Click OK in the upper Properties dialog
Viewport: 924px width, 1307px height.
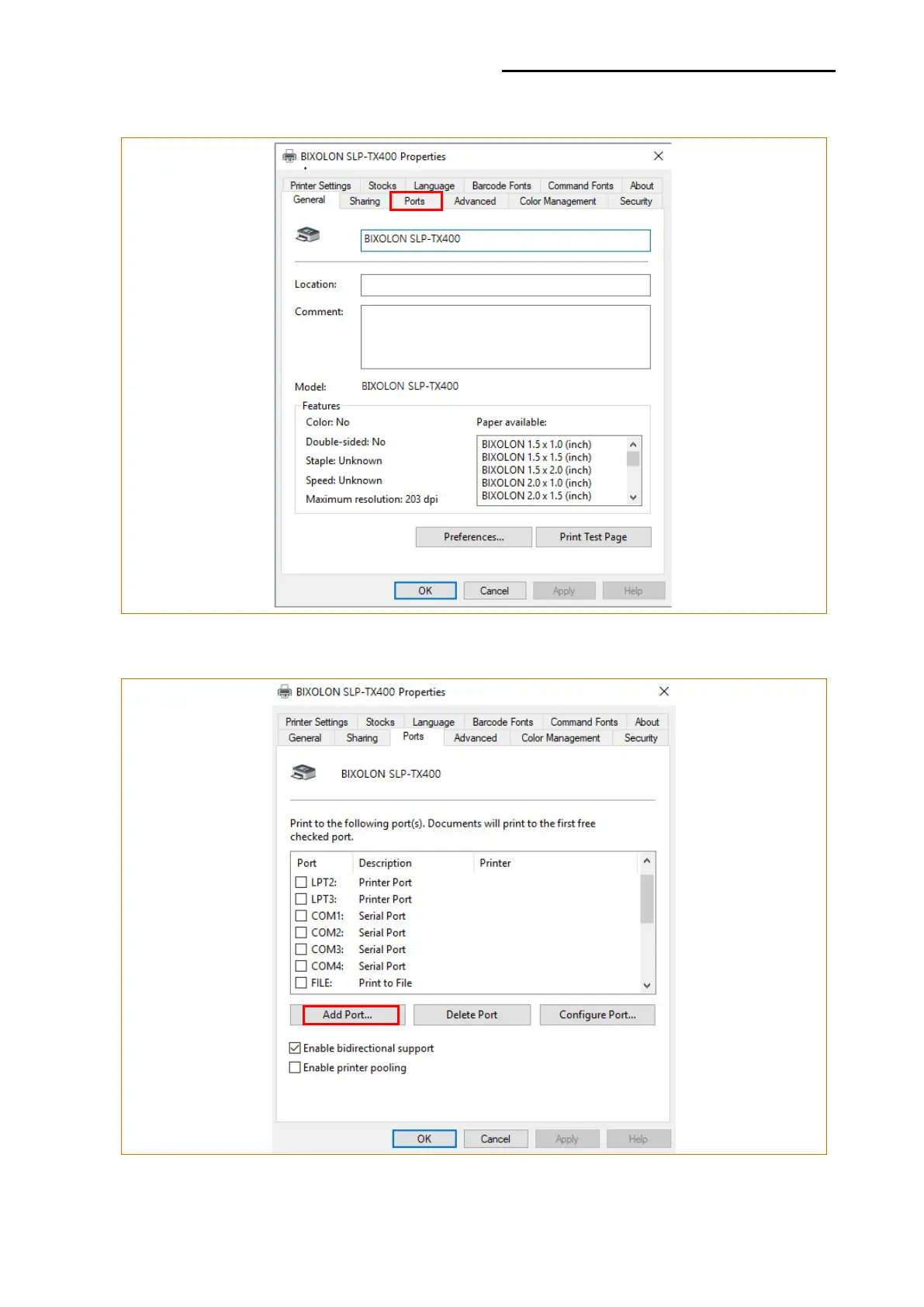425,591
